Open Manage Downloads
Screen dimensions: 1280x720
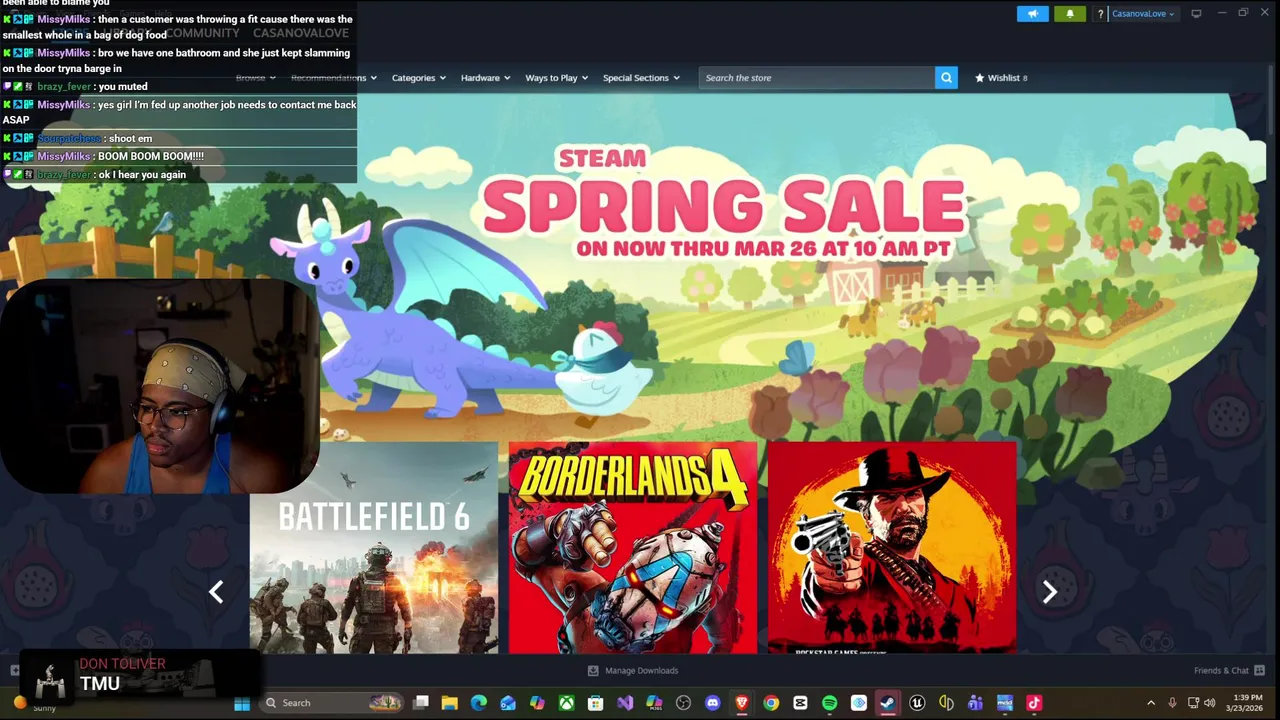[632, 670]
